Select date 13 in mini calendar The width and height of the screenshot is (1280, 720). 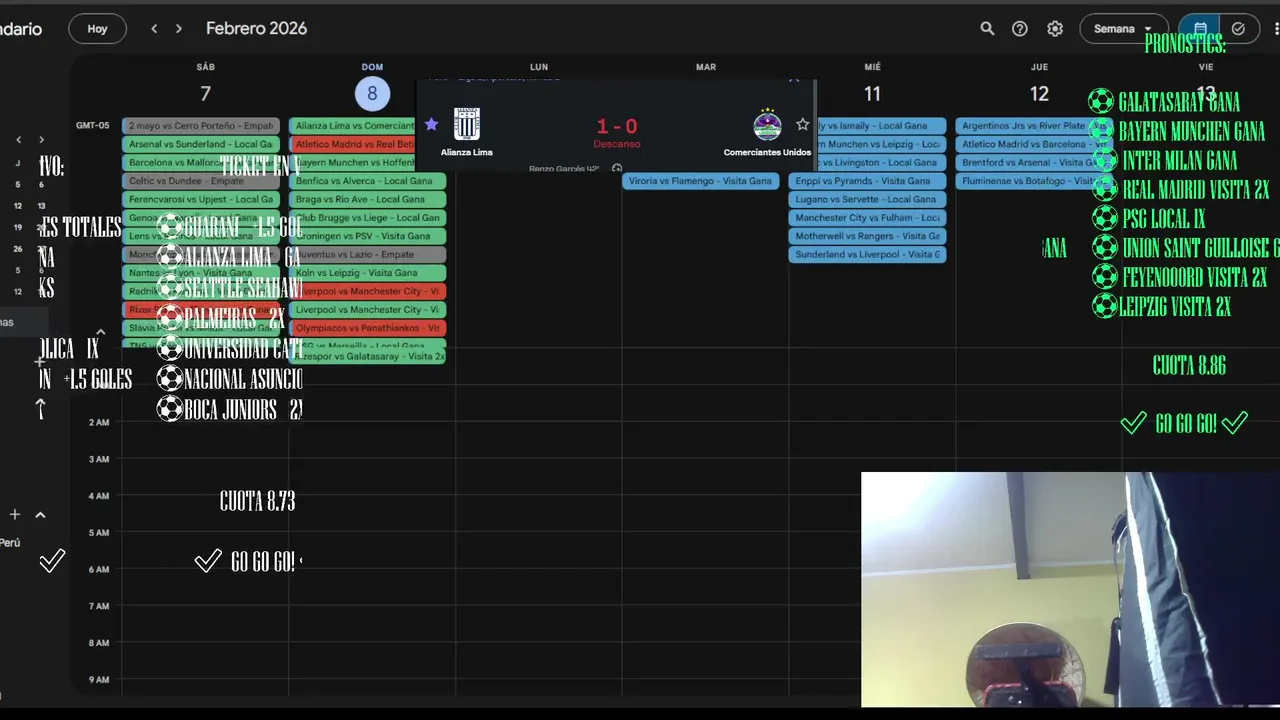click(x=42, y=206)
